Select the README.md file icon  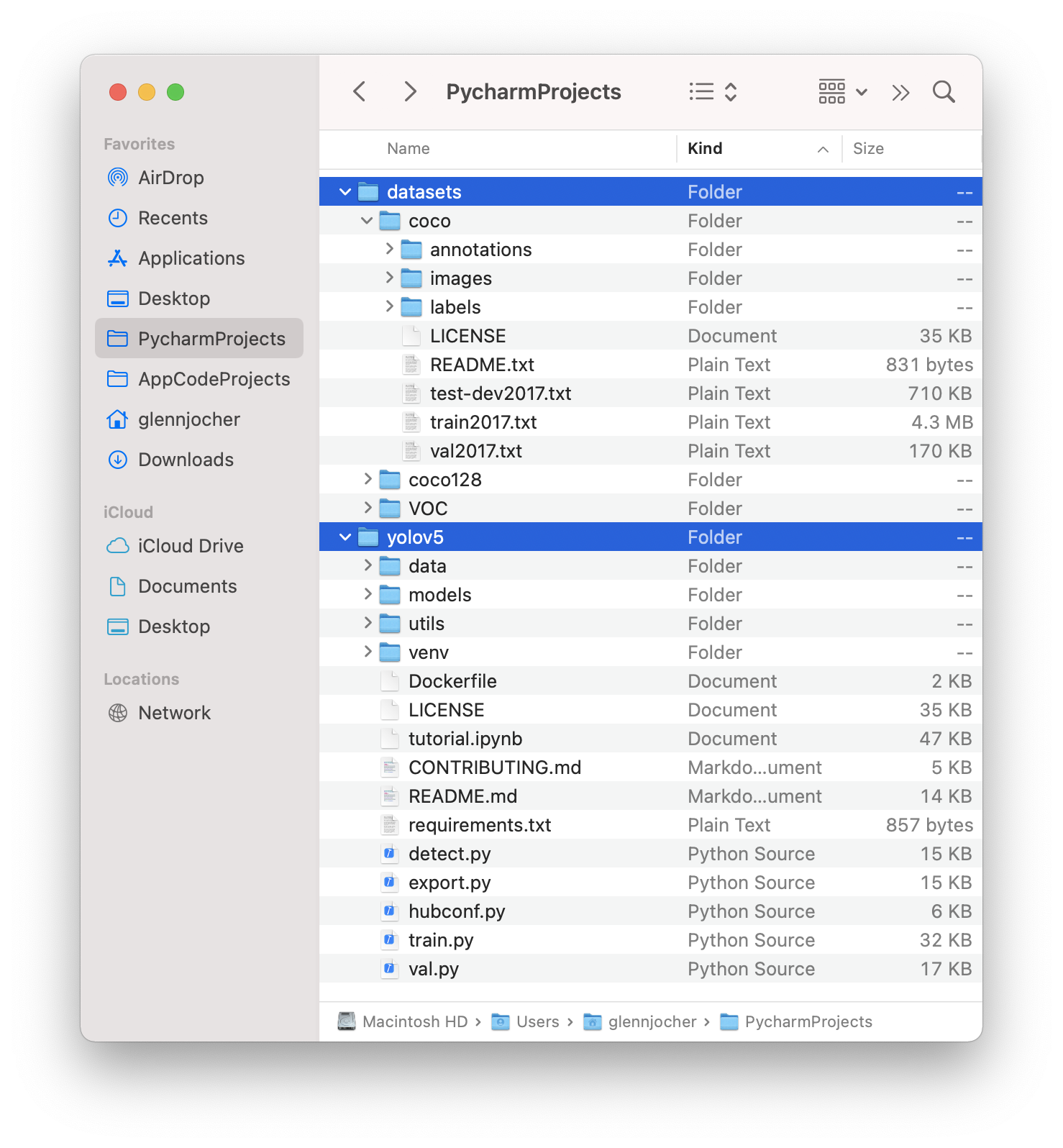coord(389,796)
